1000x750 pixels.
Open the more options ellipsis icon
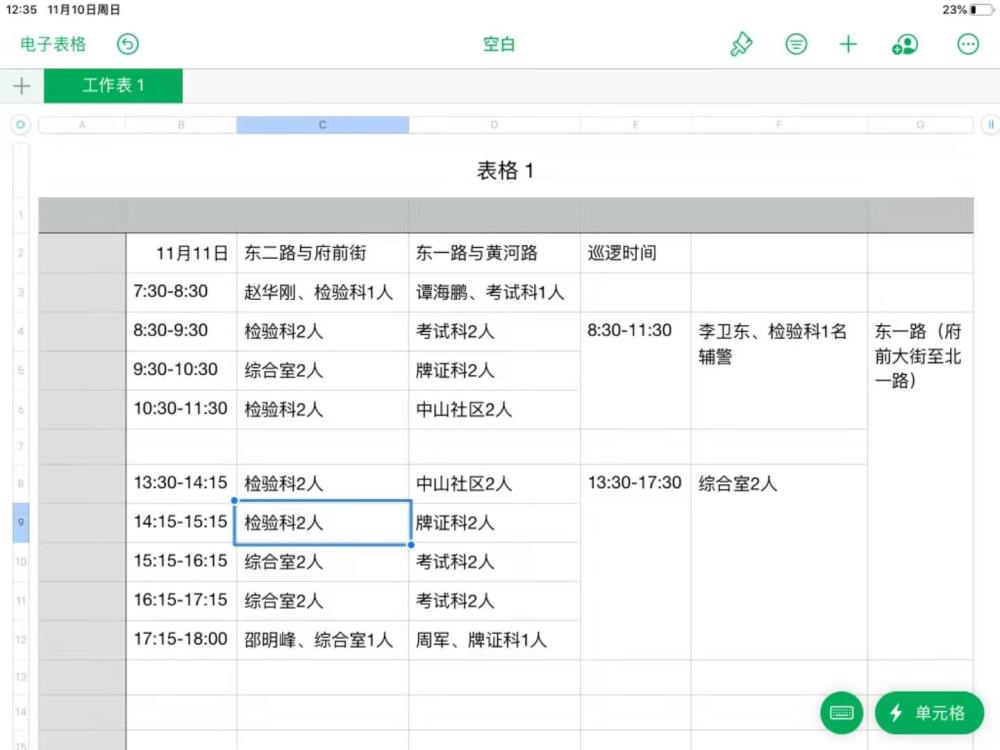[x=967, y=44]
